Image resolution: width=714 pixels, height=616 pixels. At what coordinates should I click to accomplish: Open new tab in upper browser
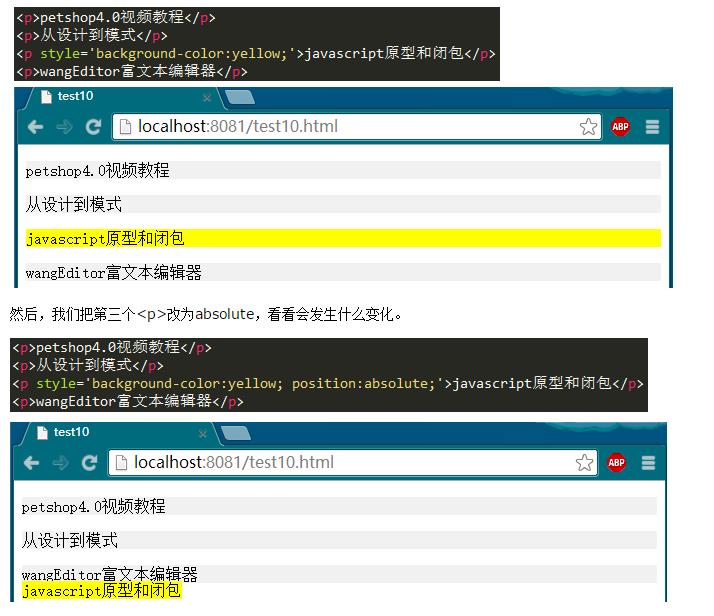(x=240, y=97)
